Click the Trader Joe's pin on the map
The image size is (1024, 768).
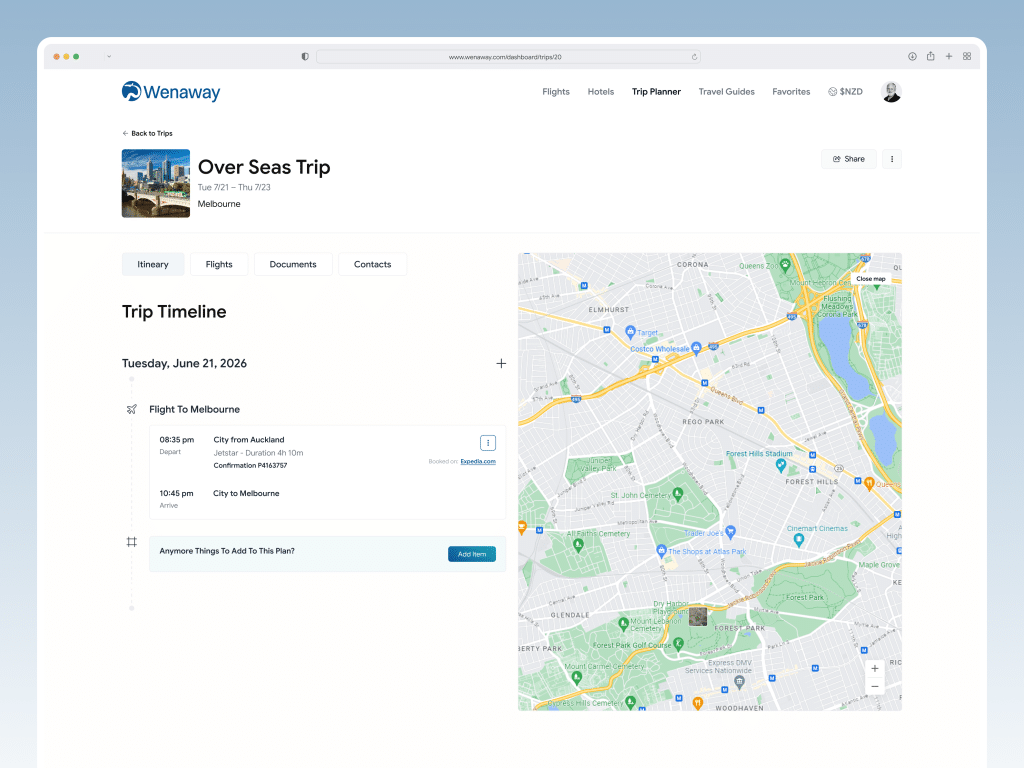click(731, 532)
